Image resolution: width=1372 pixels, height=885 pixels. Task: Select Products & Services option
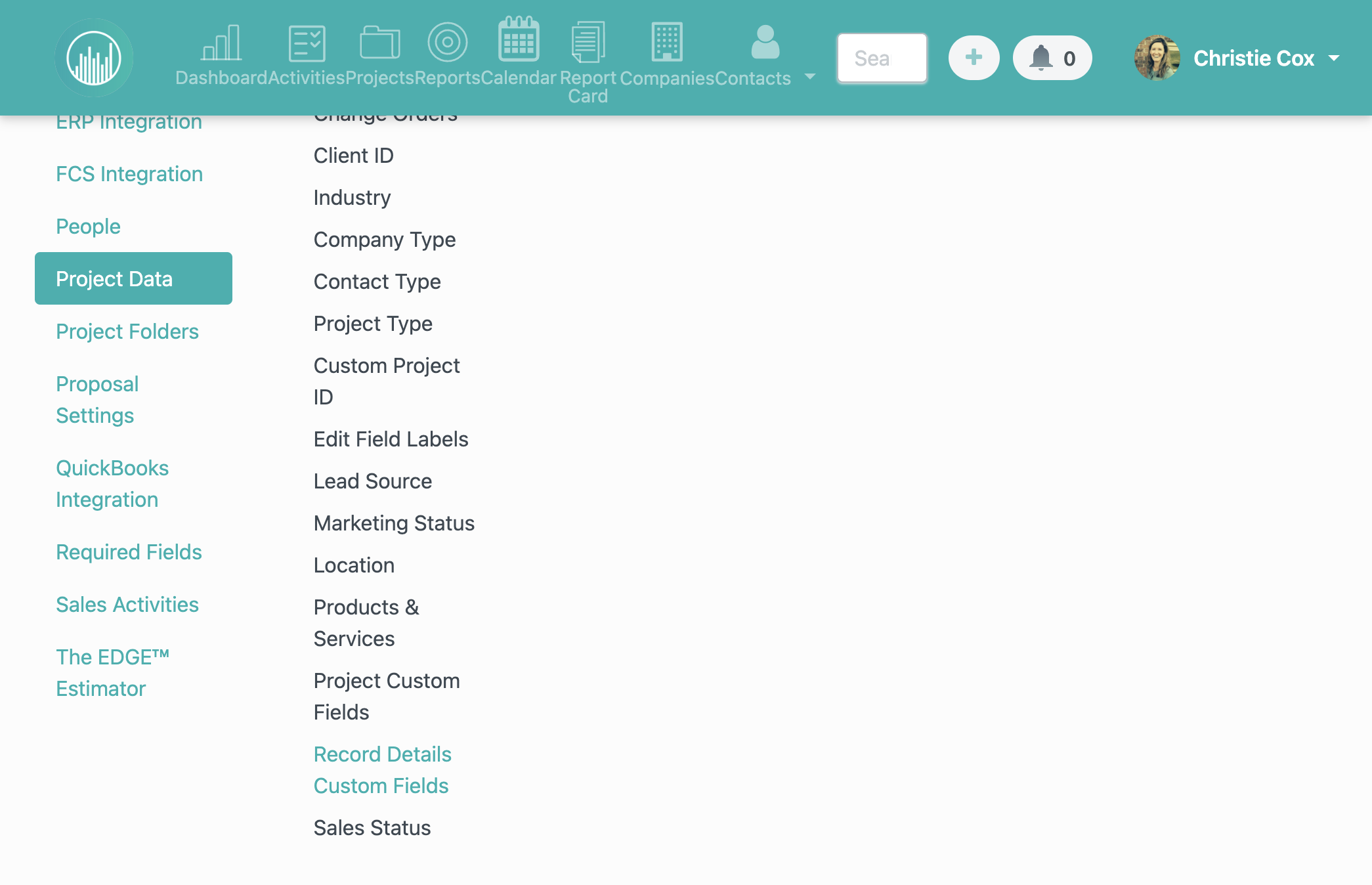click(x=366, y=623)
